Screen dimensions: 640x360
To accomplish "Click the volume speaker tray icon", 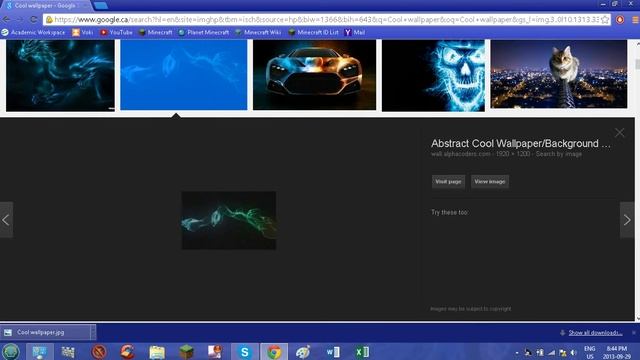I will point(574,352).
